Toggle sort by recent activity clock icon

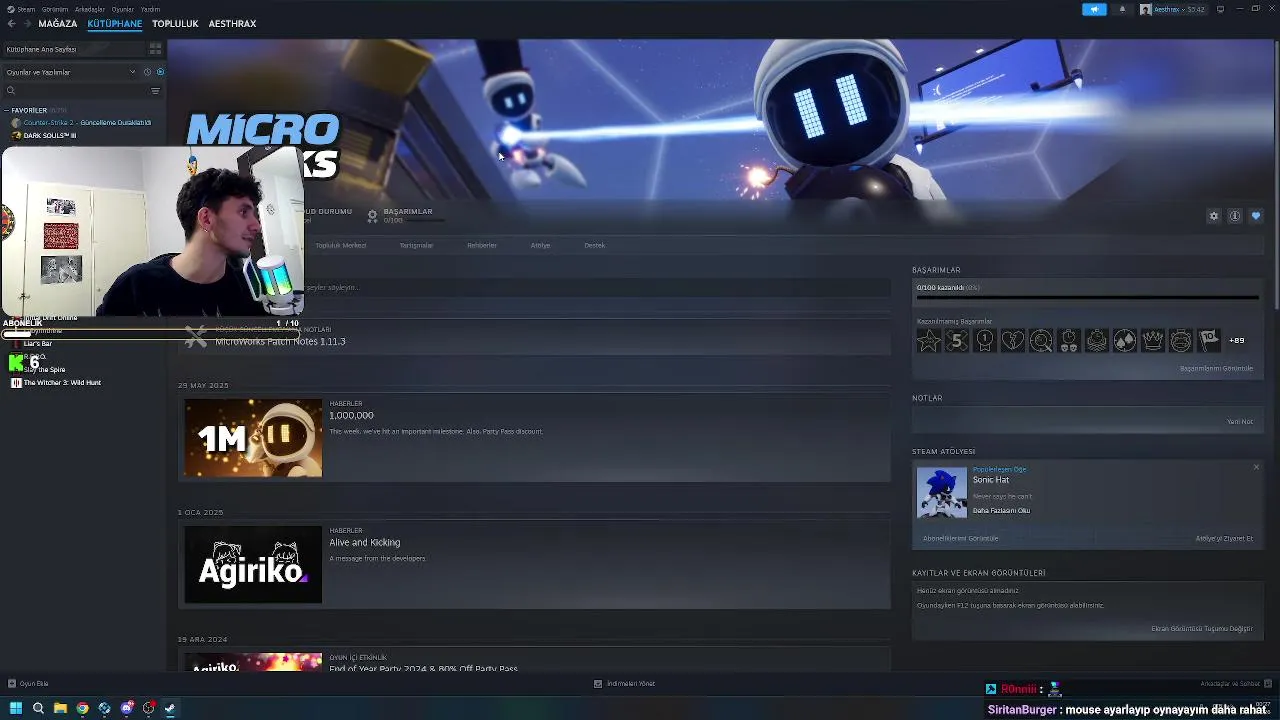pos(147,72)
